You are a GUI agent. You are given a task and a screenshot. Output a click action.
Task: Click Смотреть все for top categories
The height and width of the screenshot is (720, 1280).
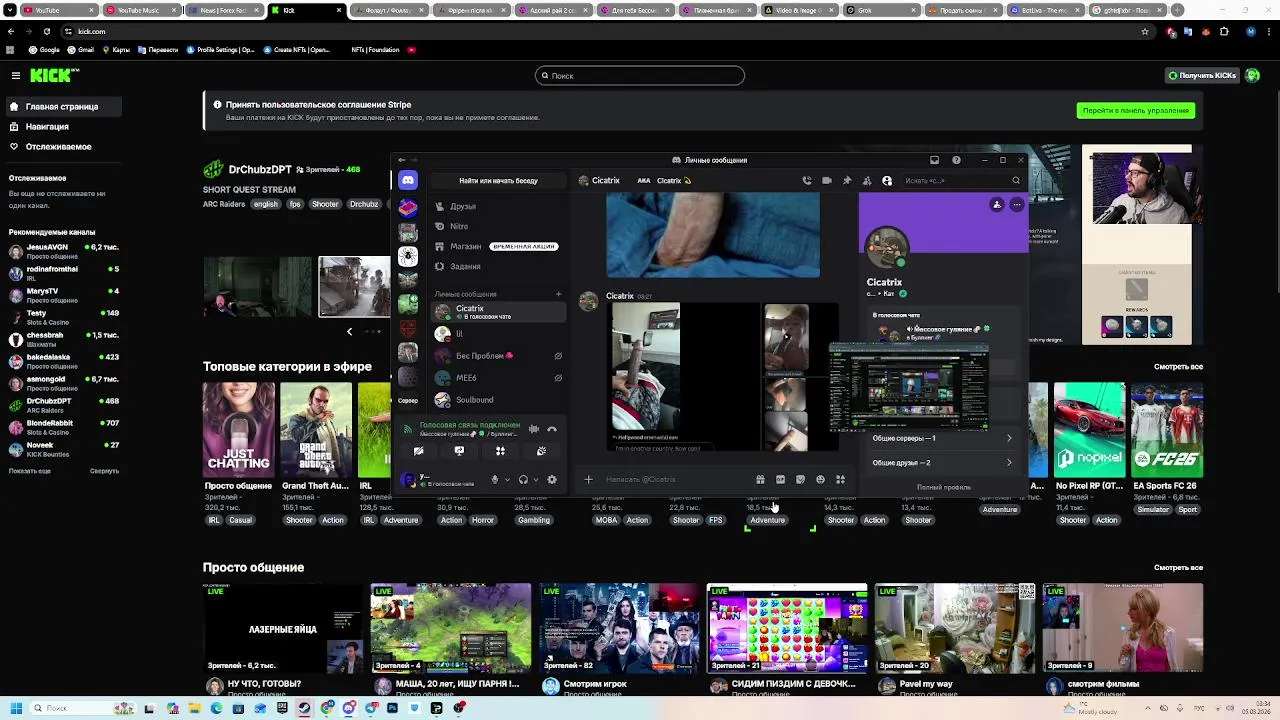[1178, 367]
